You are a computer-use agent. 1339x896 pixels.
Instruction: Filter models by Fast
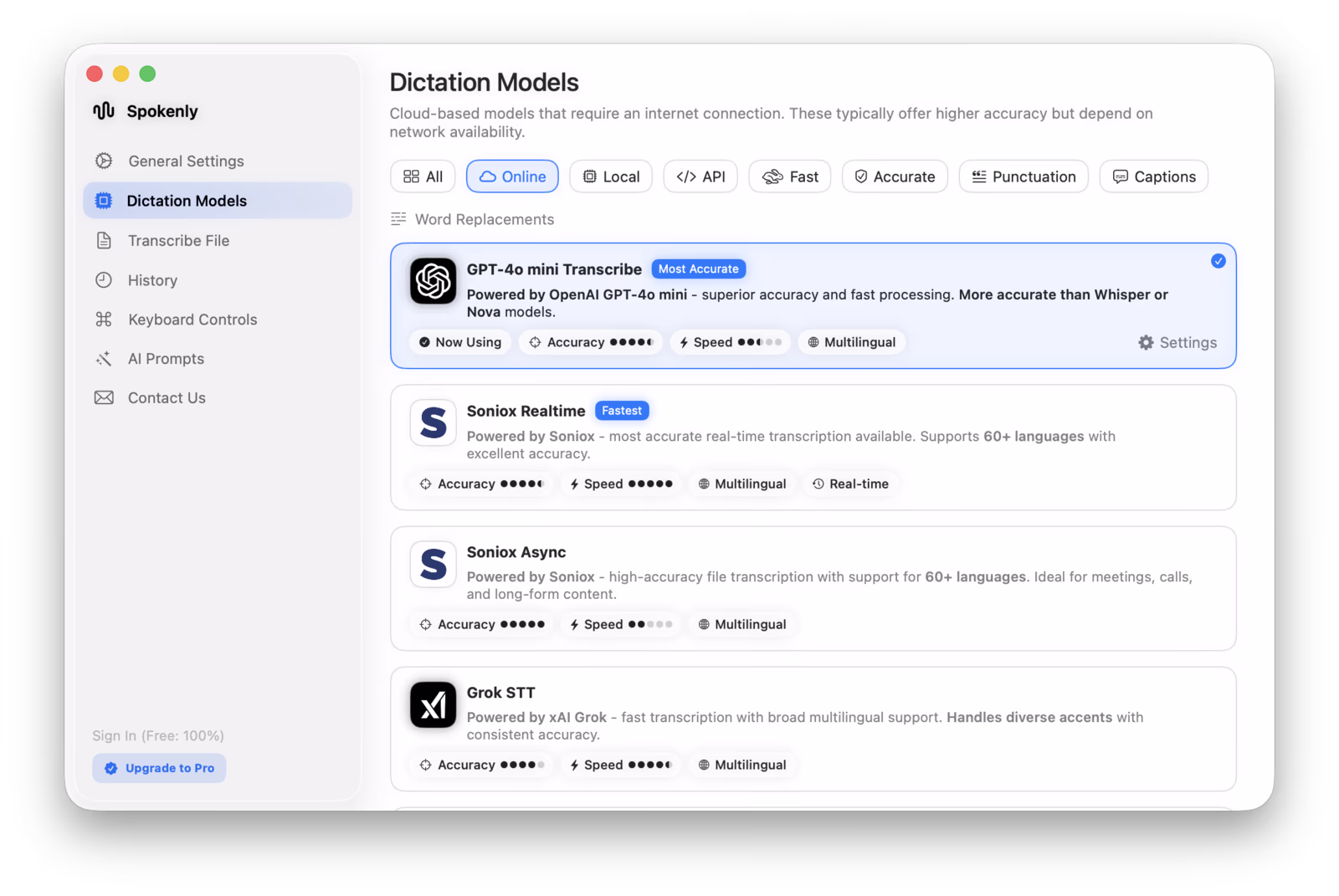click(790, 177)
